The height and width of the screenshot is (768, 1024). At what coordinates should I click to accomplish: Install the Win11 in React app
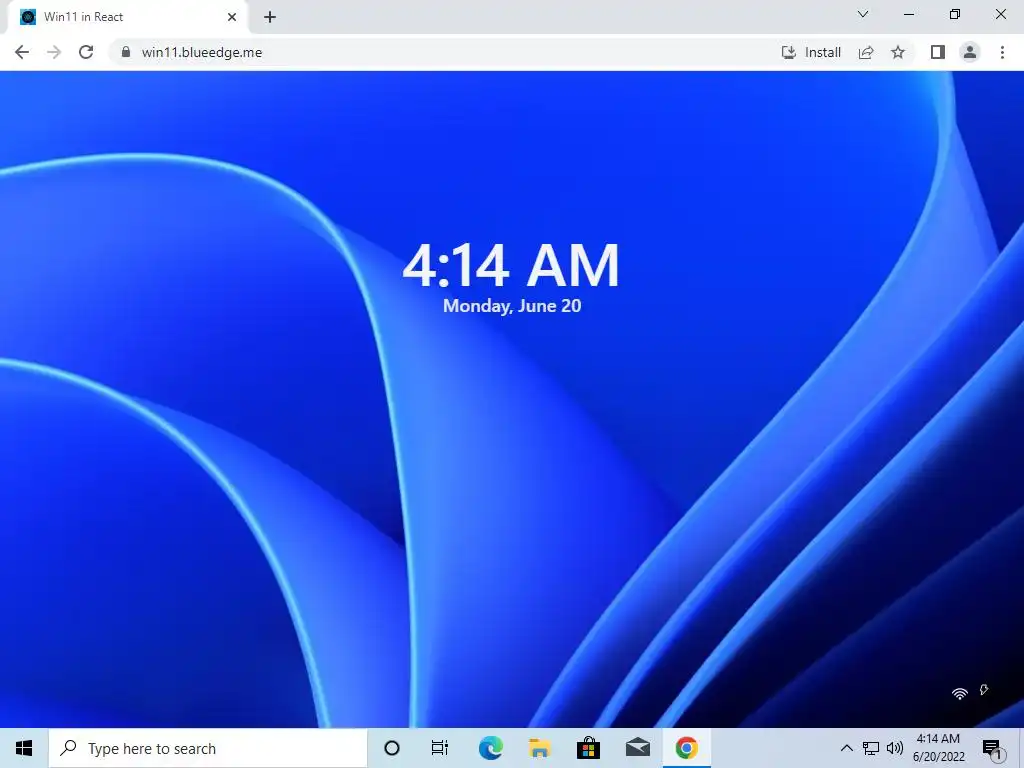(x=811, y=52)
